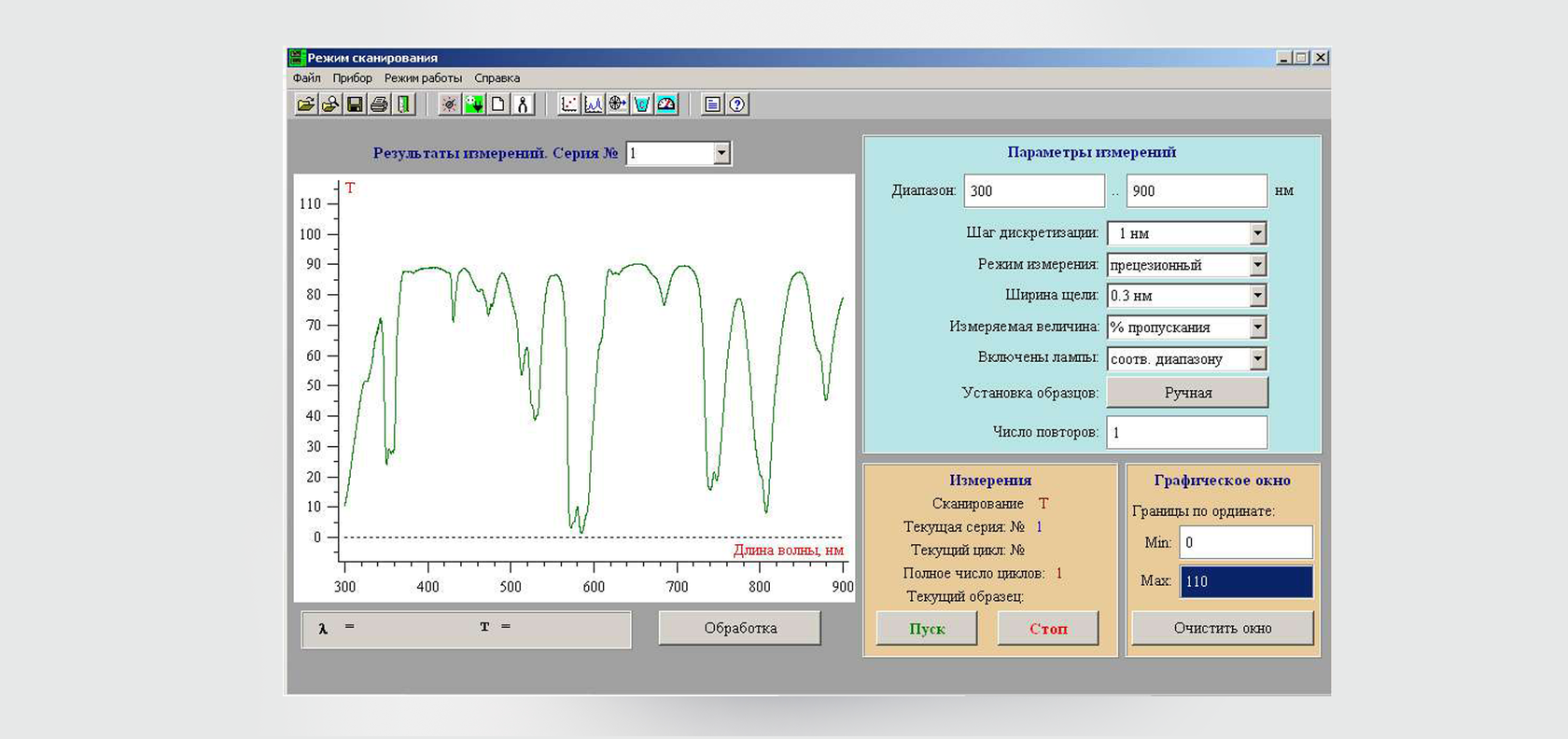Click the green door exit icon

[403, 105]
